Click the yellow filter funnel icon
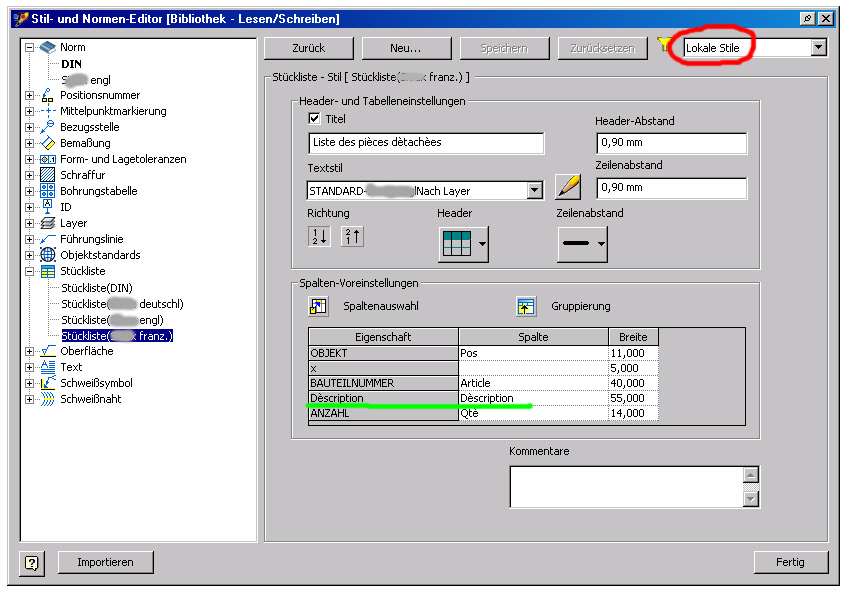 coord(664,46)
